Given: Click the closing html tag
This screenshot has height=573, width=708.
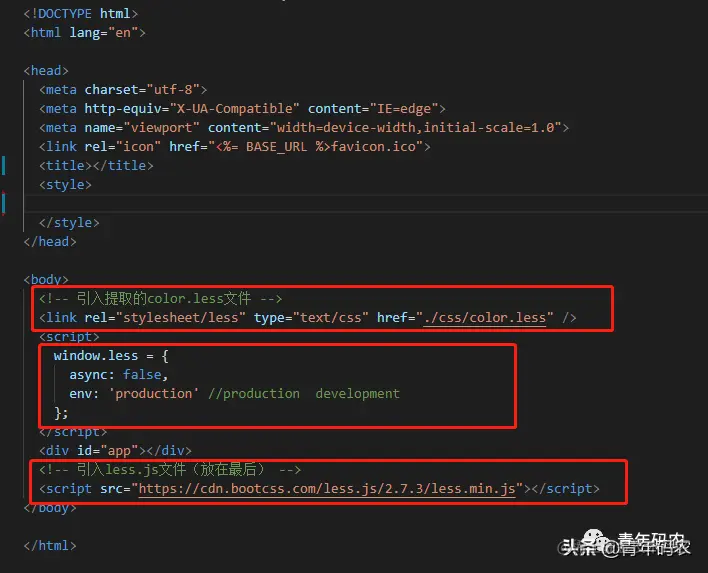Looking at the screenshot, I should (50, 545).
